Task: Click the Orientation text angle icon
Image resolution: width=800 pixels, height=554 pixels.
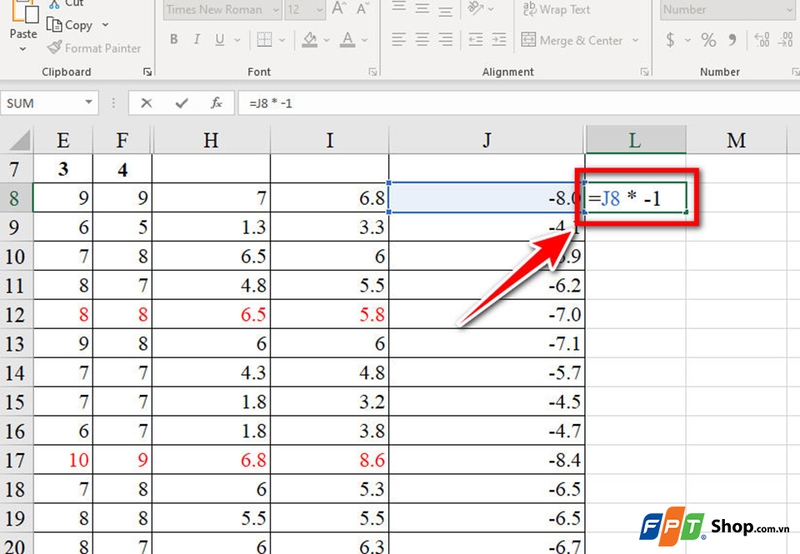Action: click(x=476, y=9)
